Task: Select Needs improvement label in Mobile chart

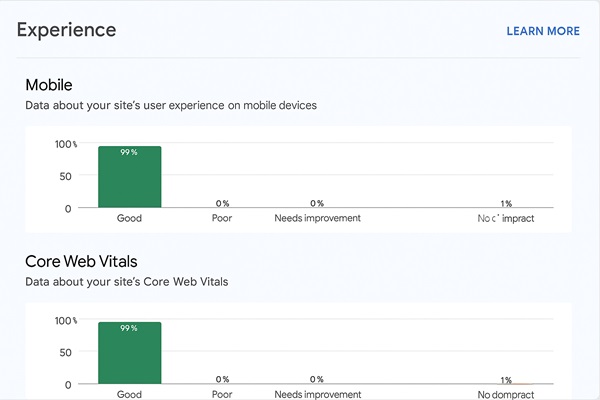Action: pyautogui.click(x=317, y=218)
